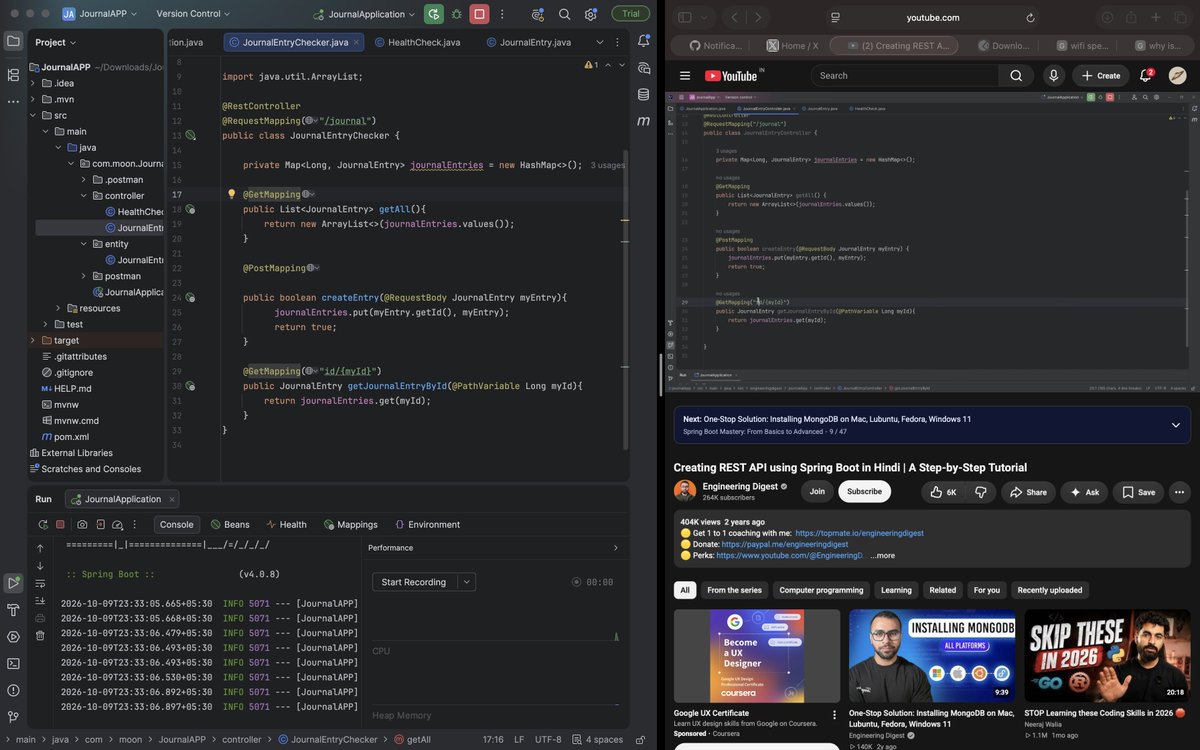This screenshot has height=750, width=1200.
Task: Open the Git tool window in the left stripe
Action: pyautogui.click(x=13, y=717)
